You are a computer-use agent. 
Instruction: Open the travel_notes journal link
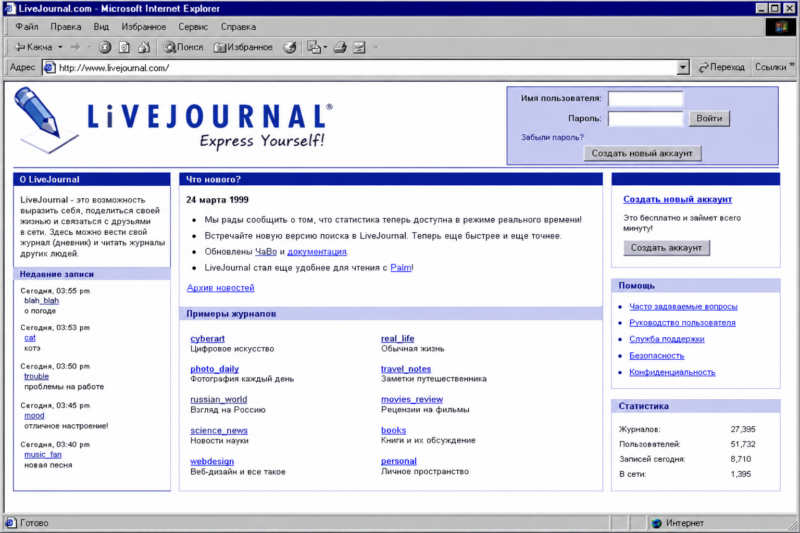pyautogui.click(x=406, y=368)
